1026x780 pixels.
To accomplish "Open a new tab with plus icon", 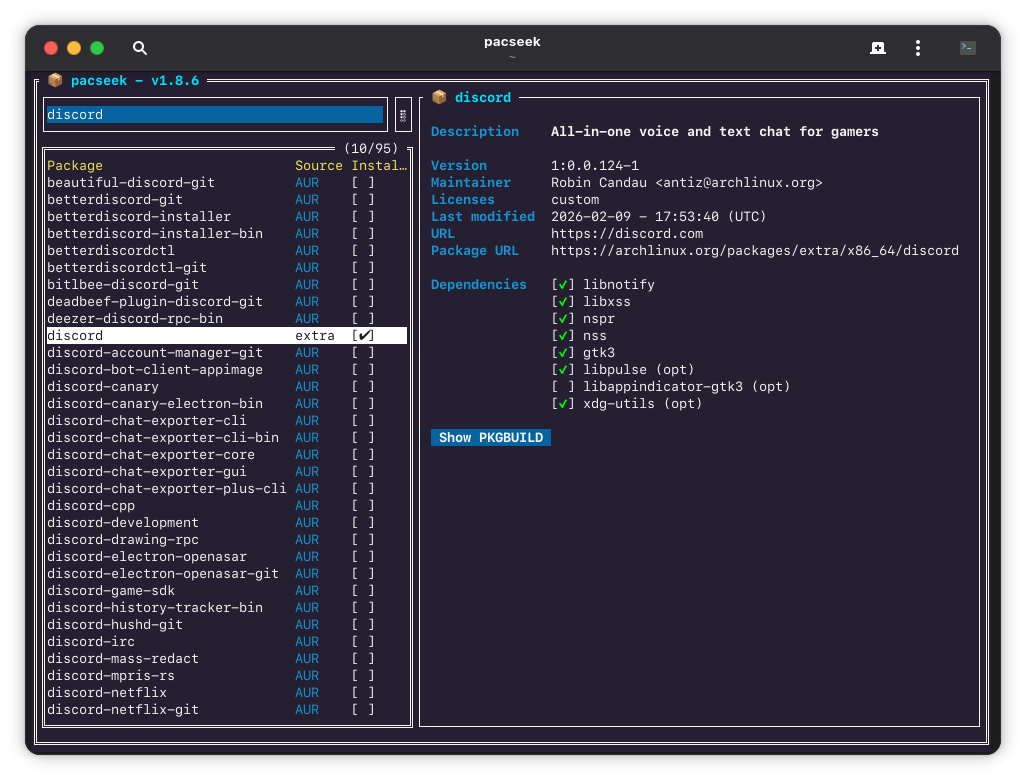I will [877, 48].
